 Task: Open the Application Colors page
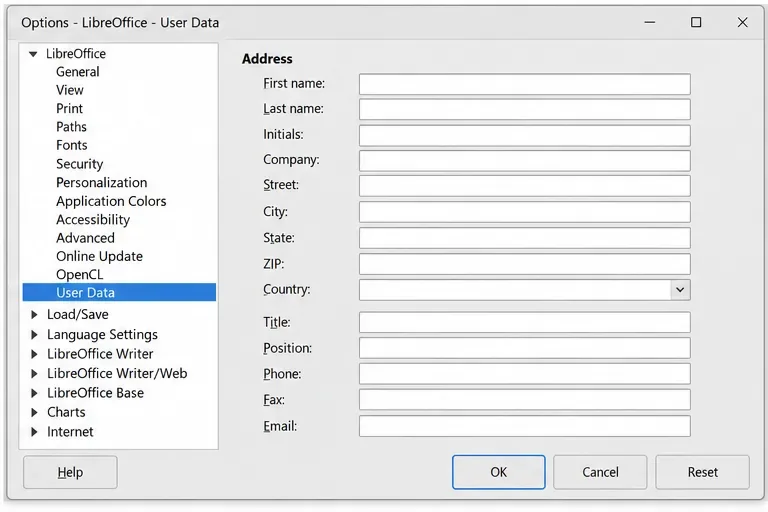coord(111,201)
